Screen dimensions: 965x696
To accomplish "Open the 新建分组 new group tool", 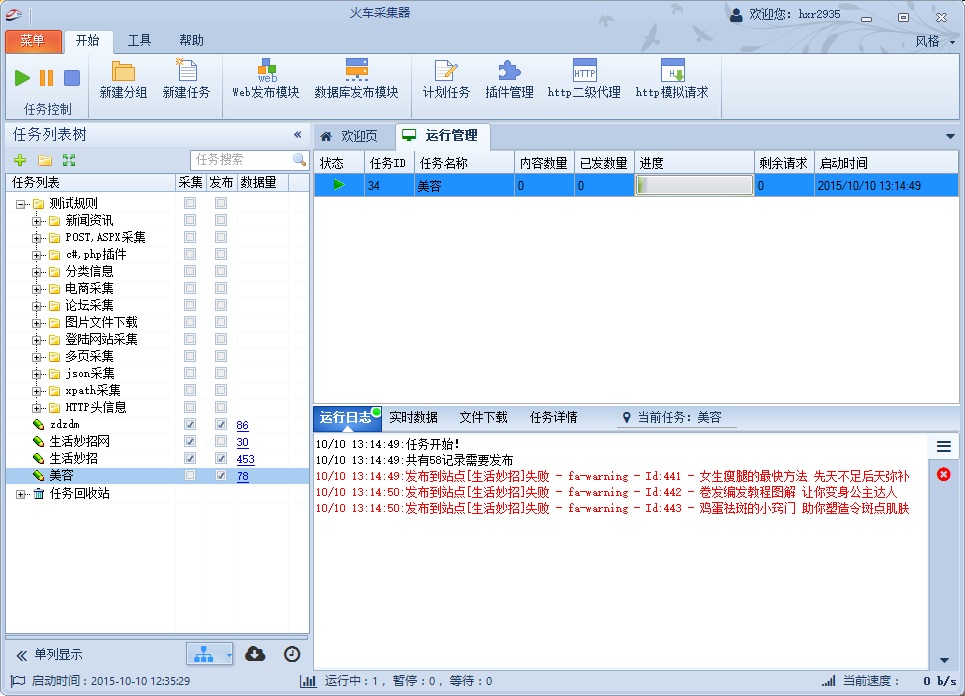I will (x=123, y=80).
